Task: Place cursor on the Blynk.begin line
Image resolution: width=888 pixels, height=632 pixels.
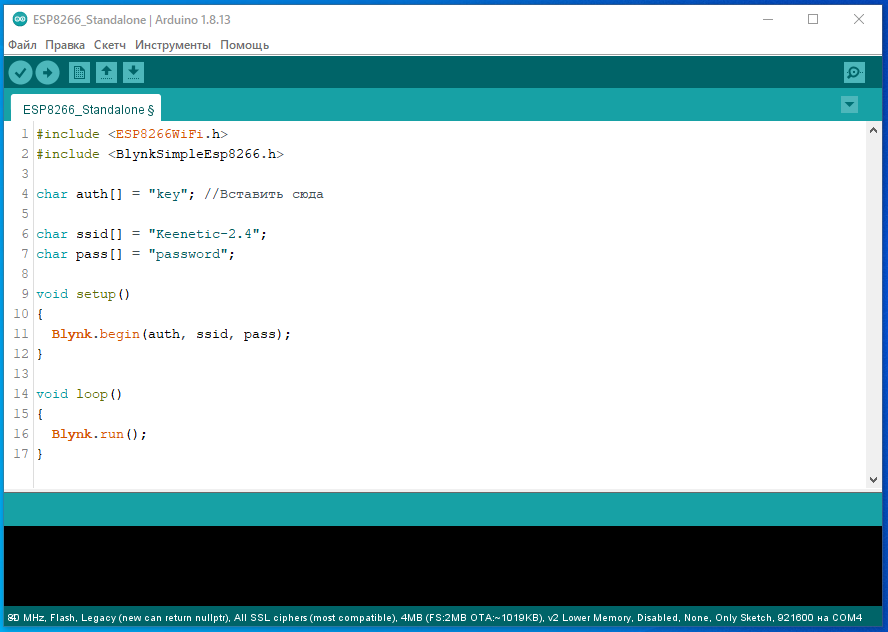Action: click(x=170, y=334)
